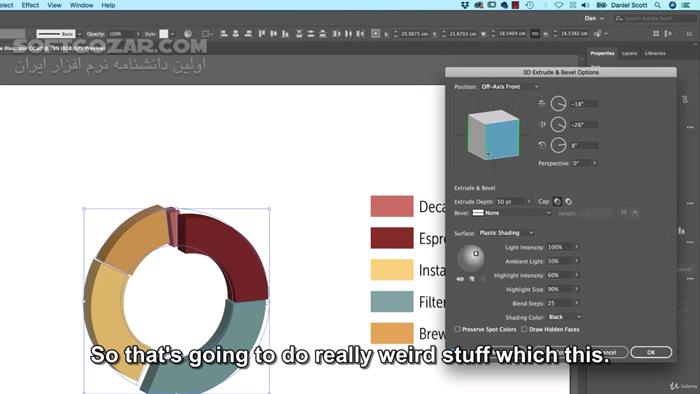This screenshot has width=700, height=394.
Task: Open Spotlight search in the menu bar
Action: click(x=658, y=5)
